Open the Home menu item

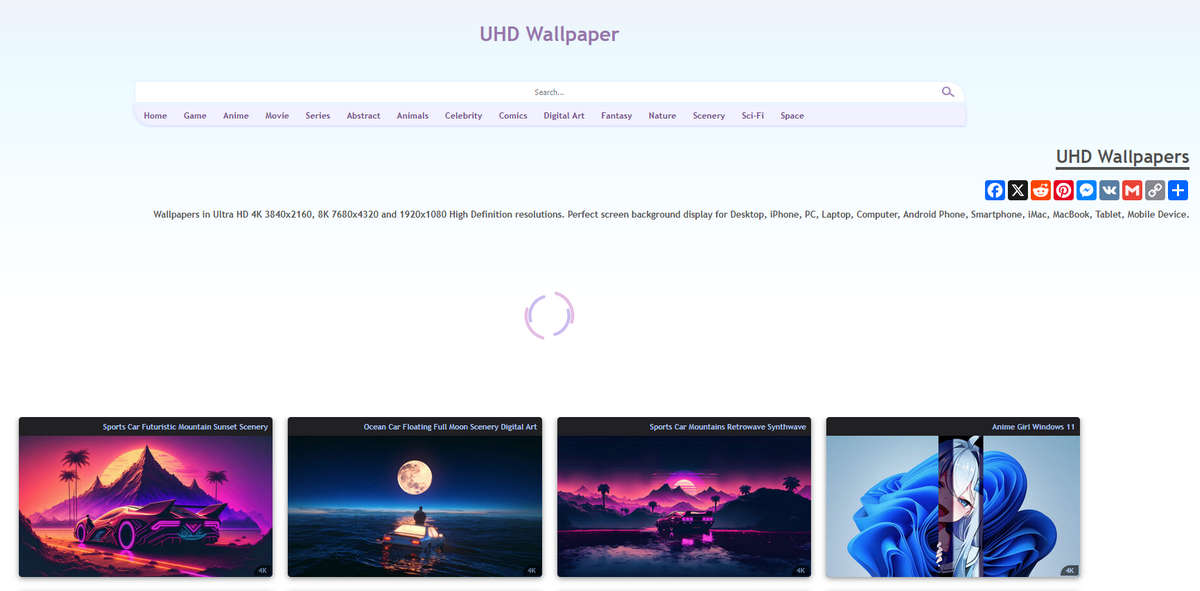tap(155, 116)
